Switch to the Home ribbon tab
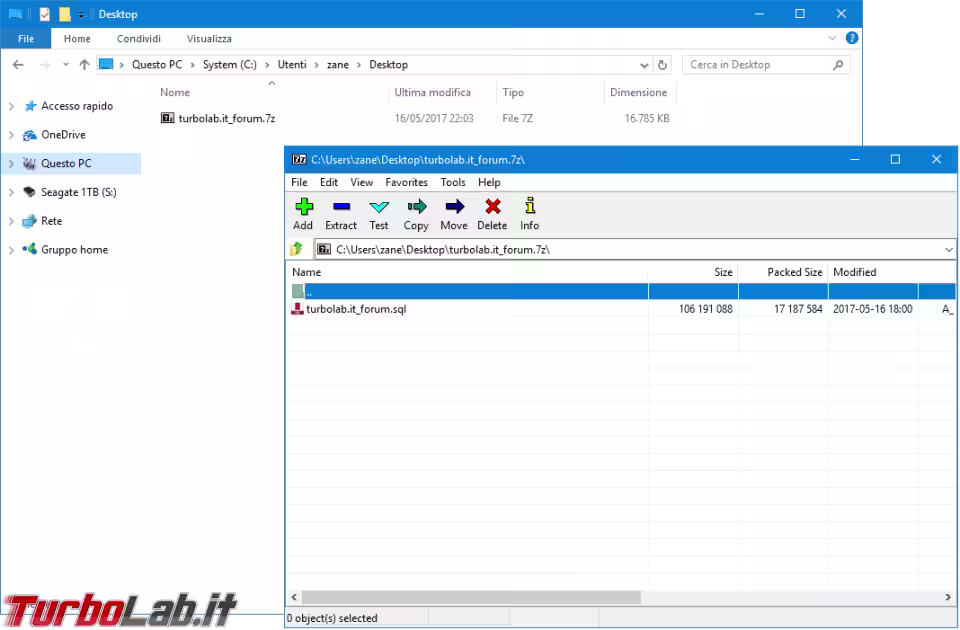The image size is (960, 630). point(77,38)
